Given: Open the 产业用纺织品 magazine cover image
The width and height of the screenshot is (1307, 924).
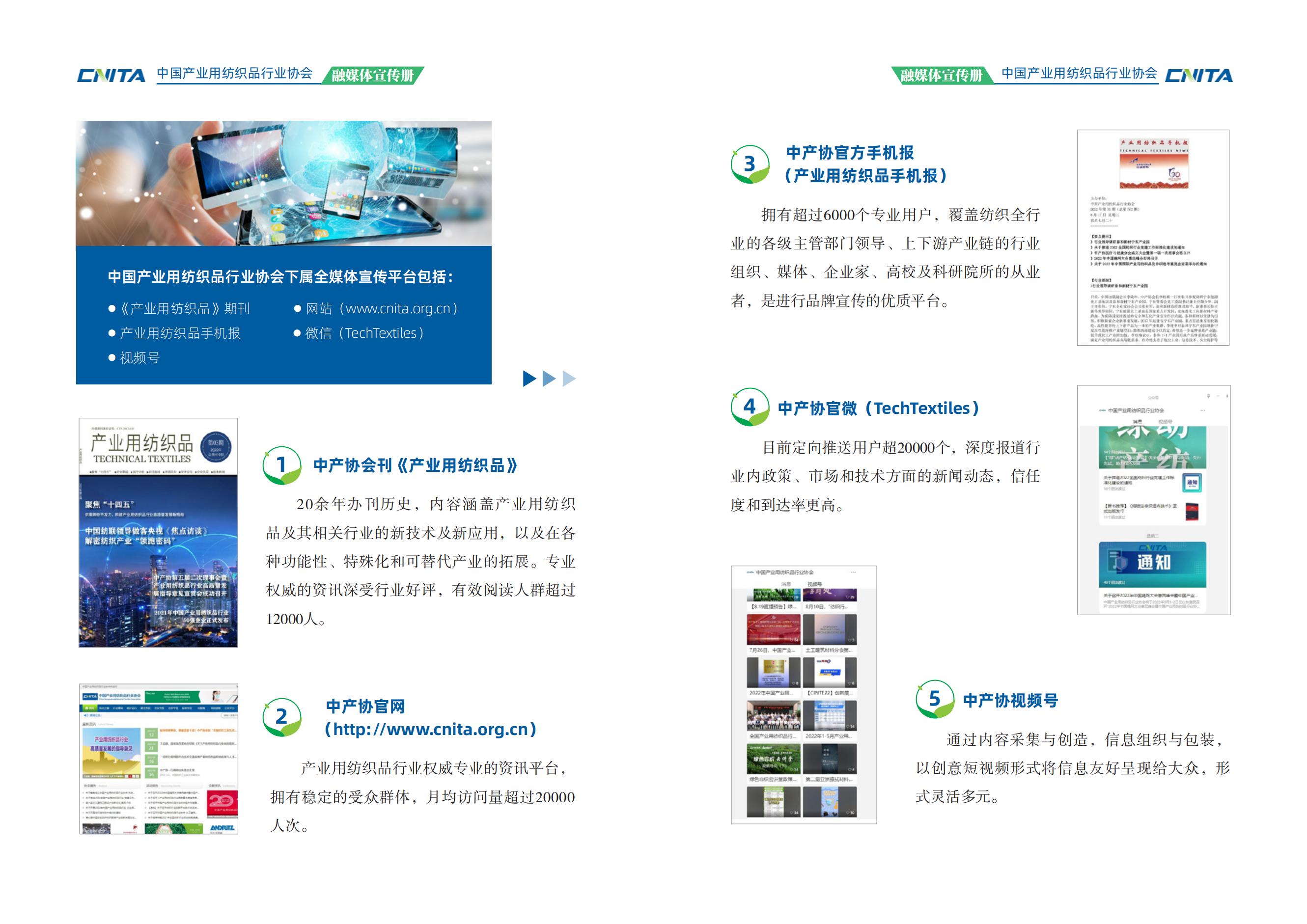Looking at the screenshot, I should click(158, 533).
